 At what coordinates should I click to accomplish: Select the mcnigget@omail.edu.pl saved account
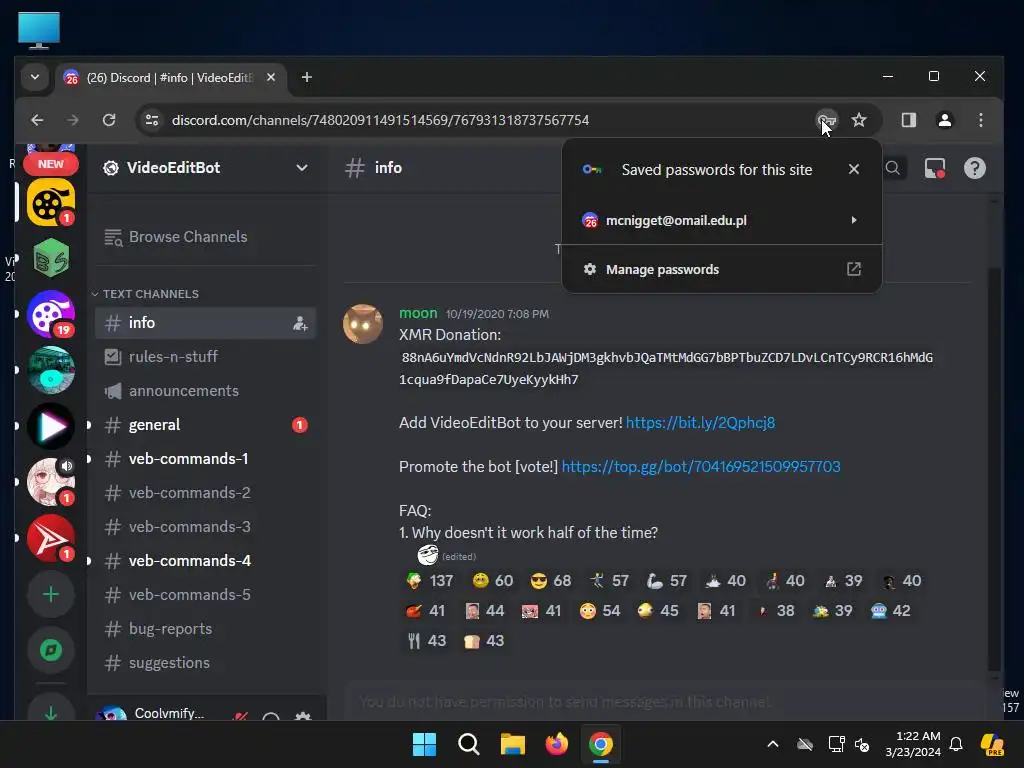click(x=721, y=220)
